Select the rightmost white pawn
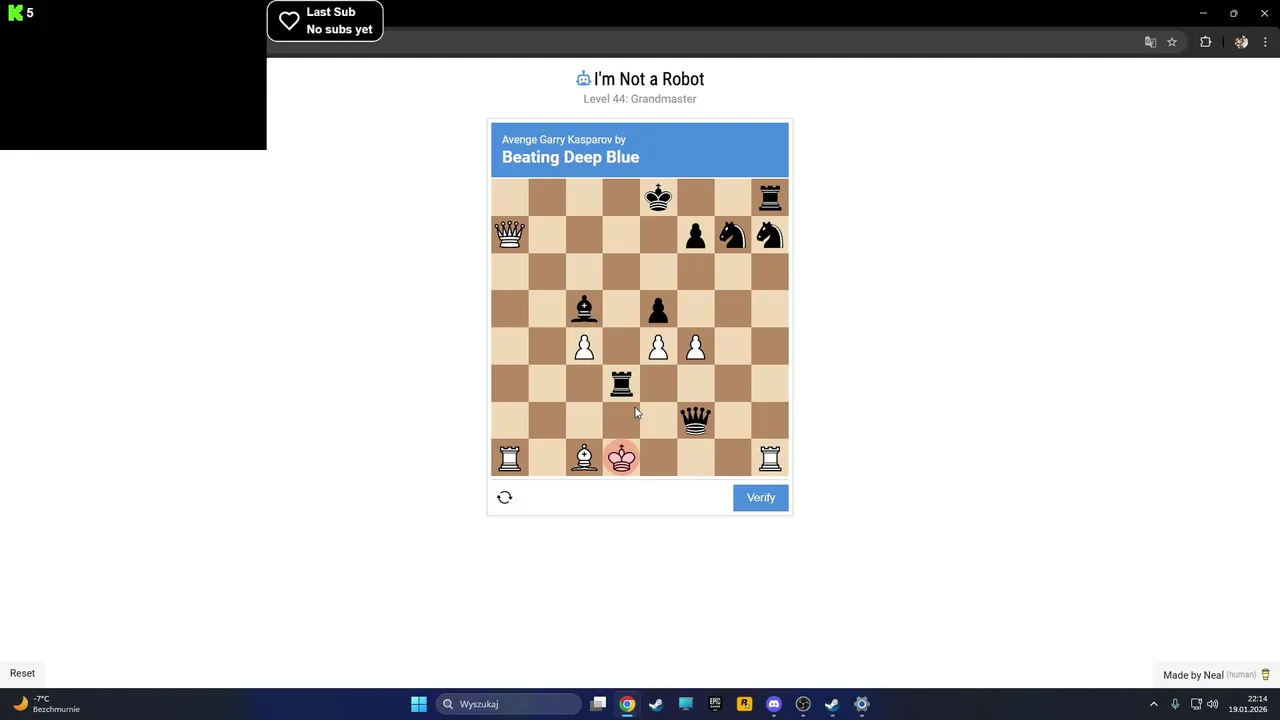The height and width of the screenshot is (720, 1280). click(695, 346)
